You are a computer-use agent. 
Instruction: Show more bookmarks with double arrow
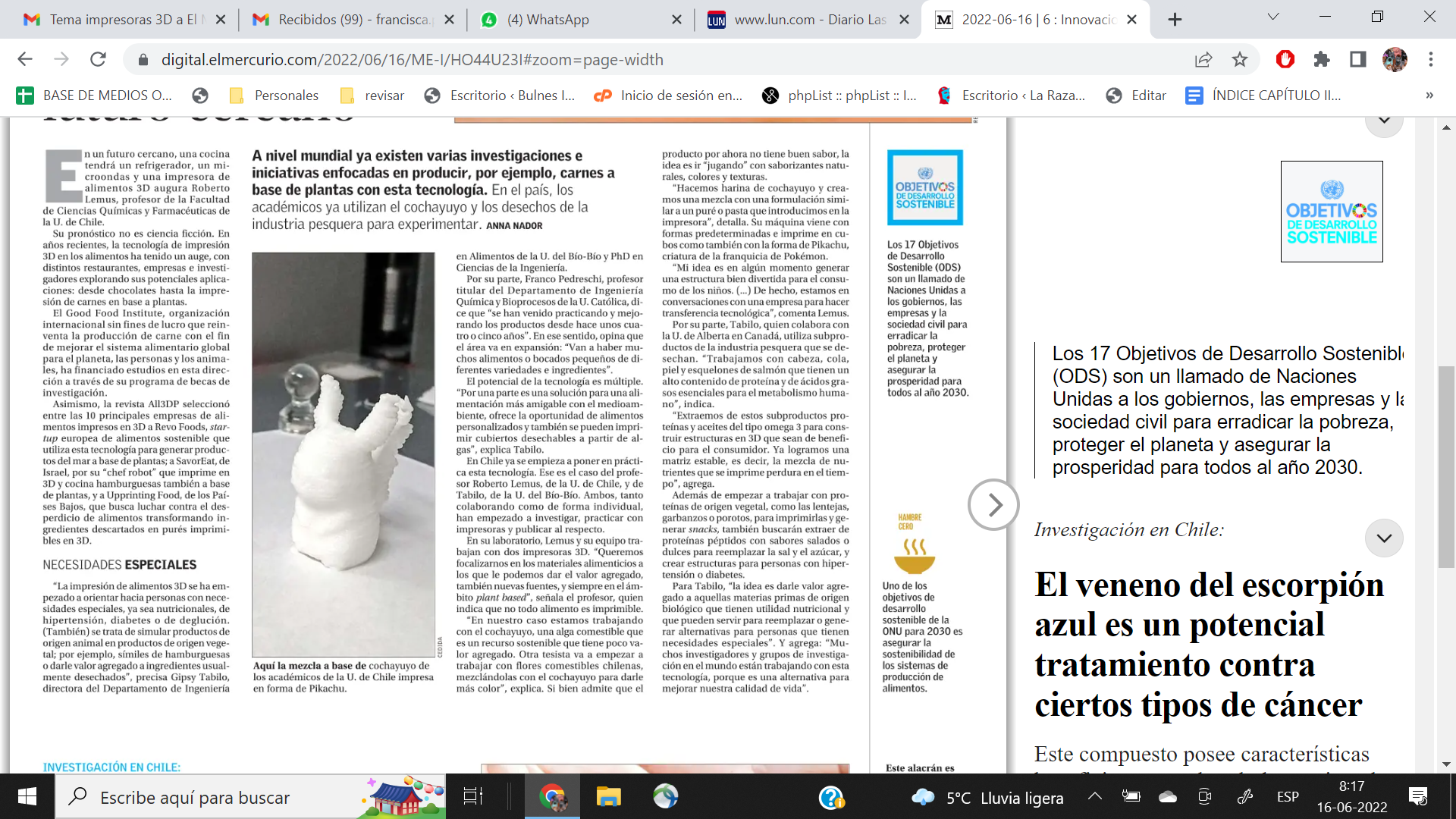pyautogui.click(x=1429, y=96)
